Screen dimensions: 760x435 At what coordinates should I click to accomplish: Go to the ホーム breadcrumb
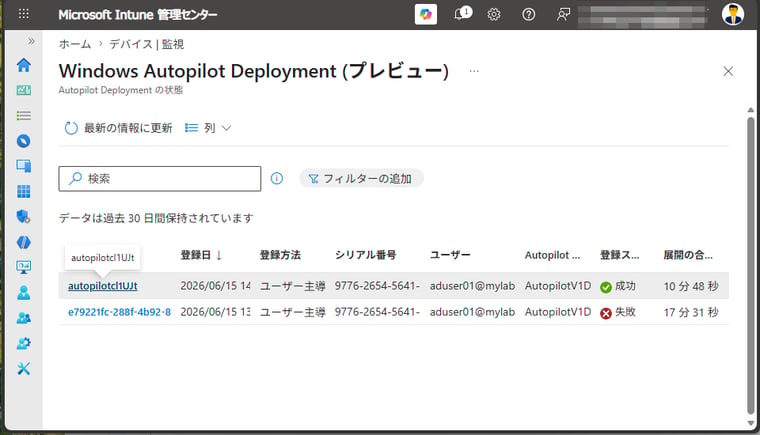pos(75,44)
